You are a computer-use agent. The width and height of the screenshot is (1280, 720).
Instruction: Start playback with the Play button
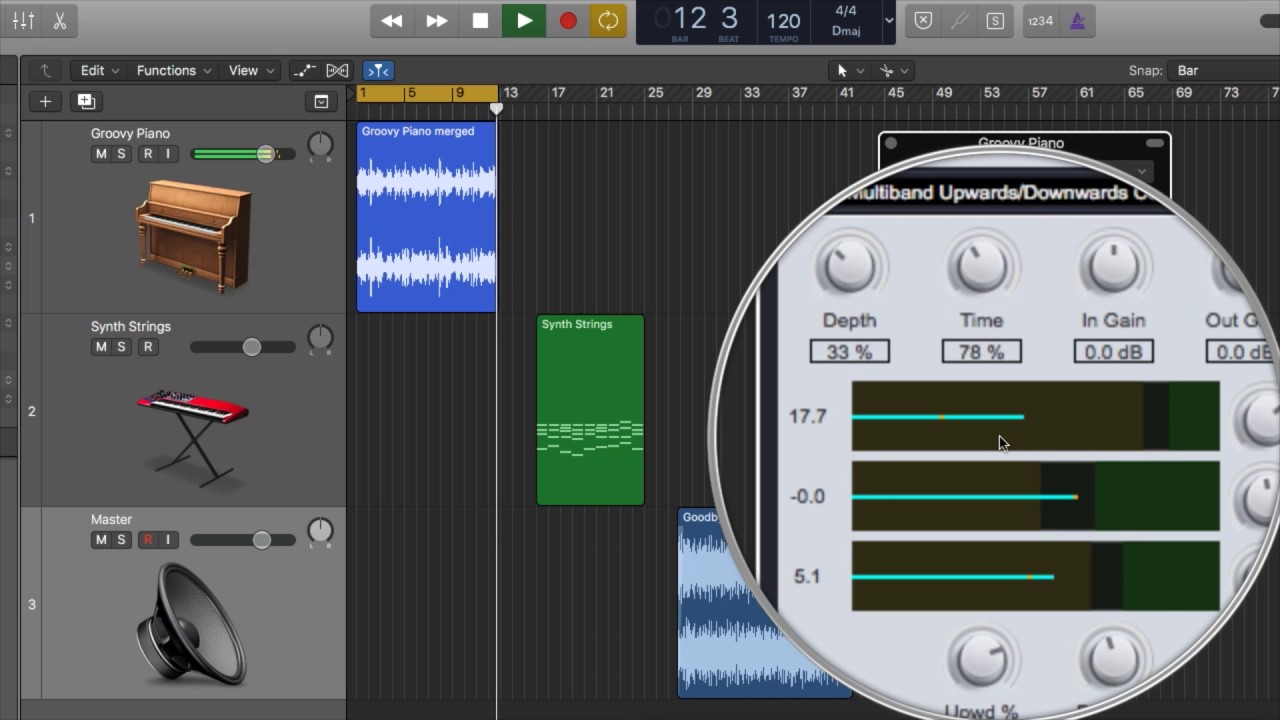click(524, 21)
